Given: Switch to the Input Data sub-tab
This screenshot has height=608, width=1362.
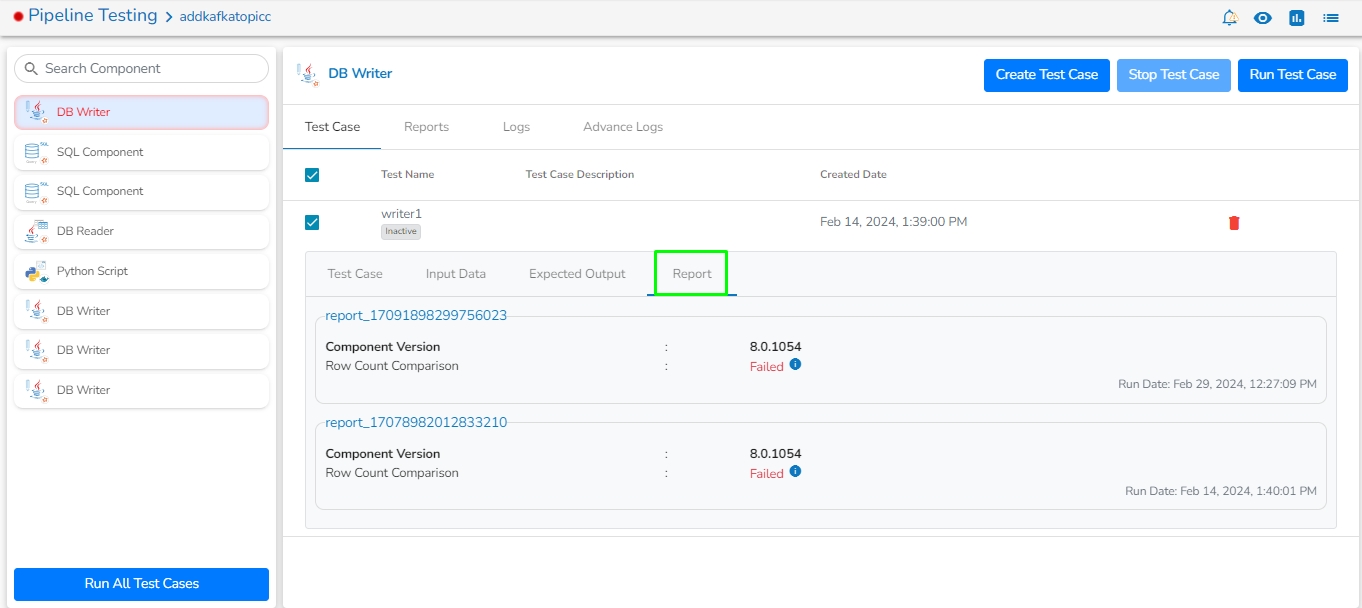Looking at the screenshot, I should [455, 274].
